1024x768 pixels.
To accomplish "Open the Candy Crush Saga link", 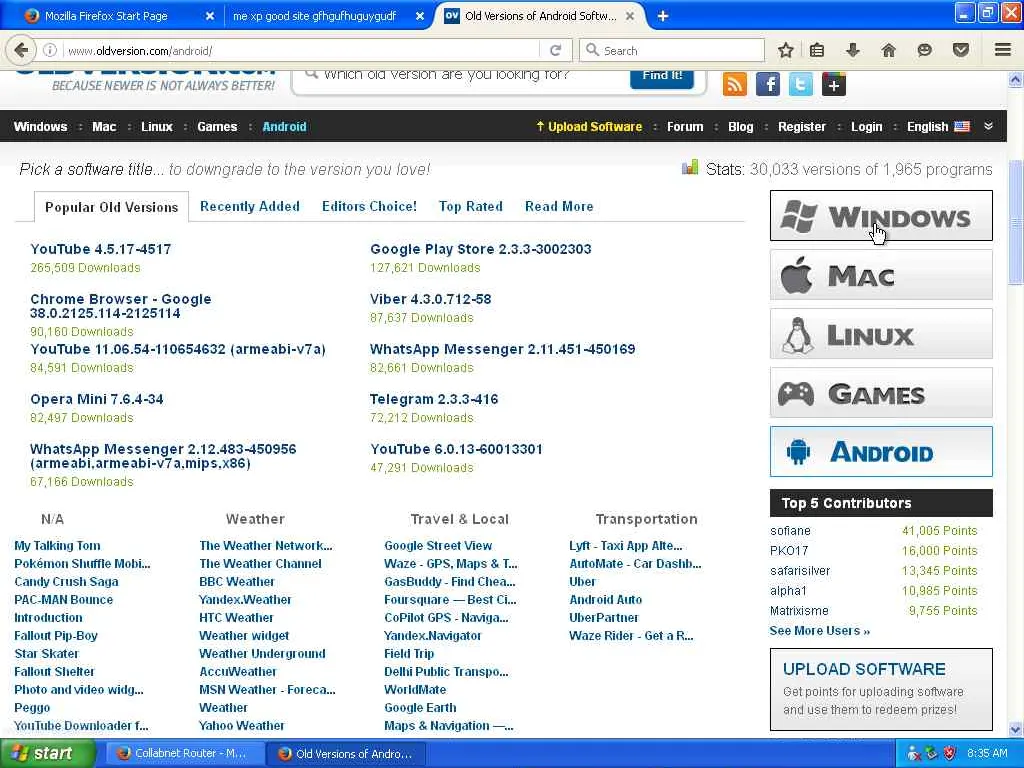I will tap(67, 582).
